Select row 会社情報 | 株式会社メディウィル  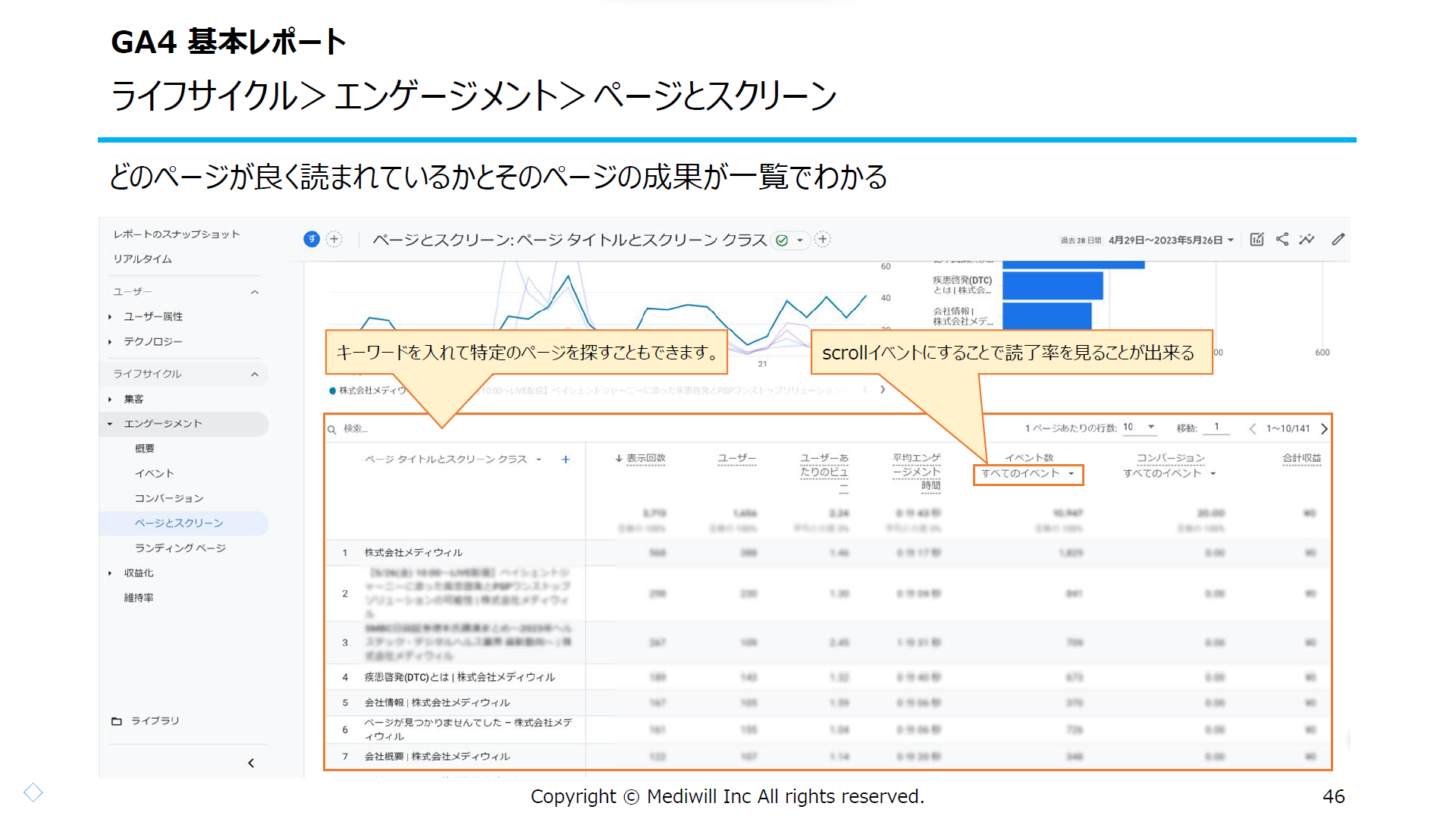[x=437, y=703]
